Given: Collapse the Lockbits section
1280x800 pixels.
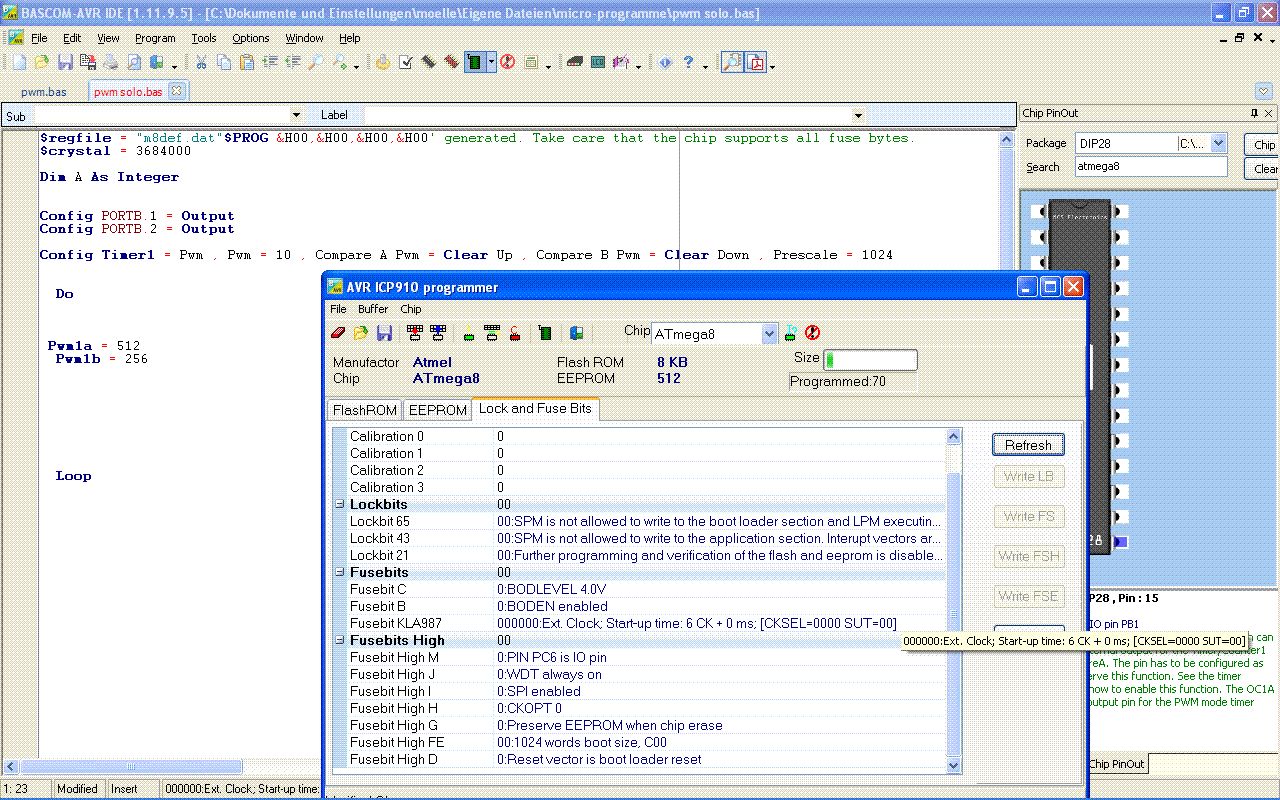Looking at the screenshot, I should tap(340, 505).
